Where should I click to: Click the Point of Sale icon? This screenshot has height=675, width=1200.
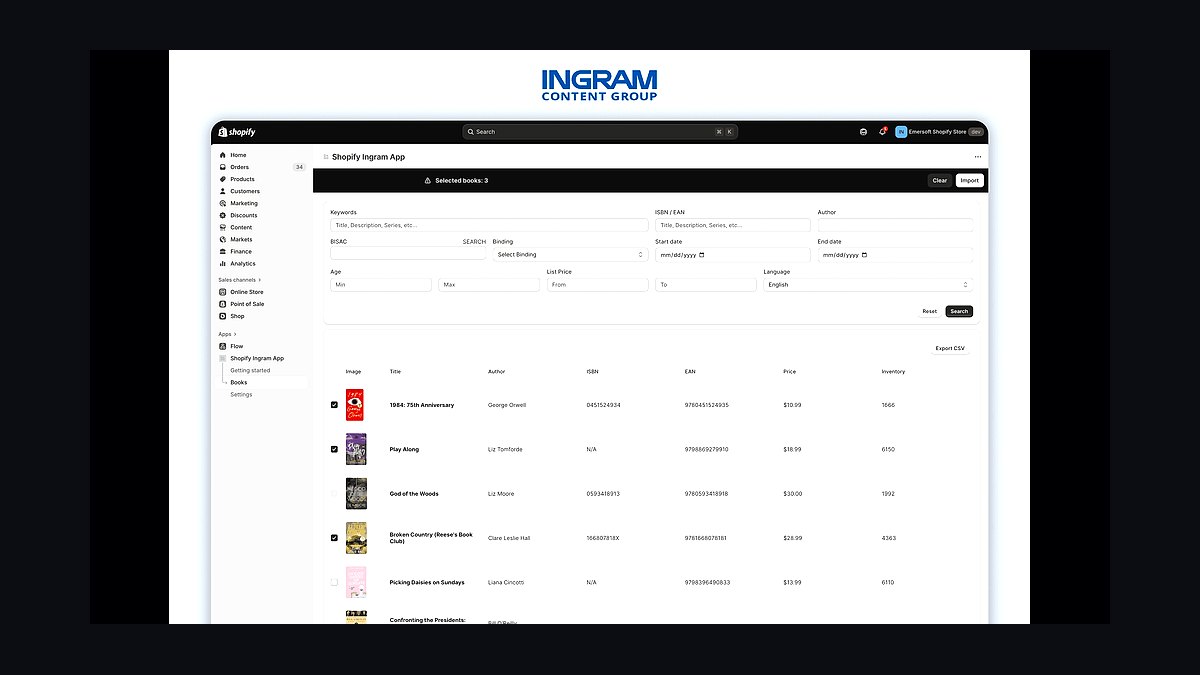222,304
